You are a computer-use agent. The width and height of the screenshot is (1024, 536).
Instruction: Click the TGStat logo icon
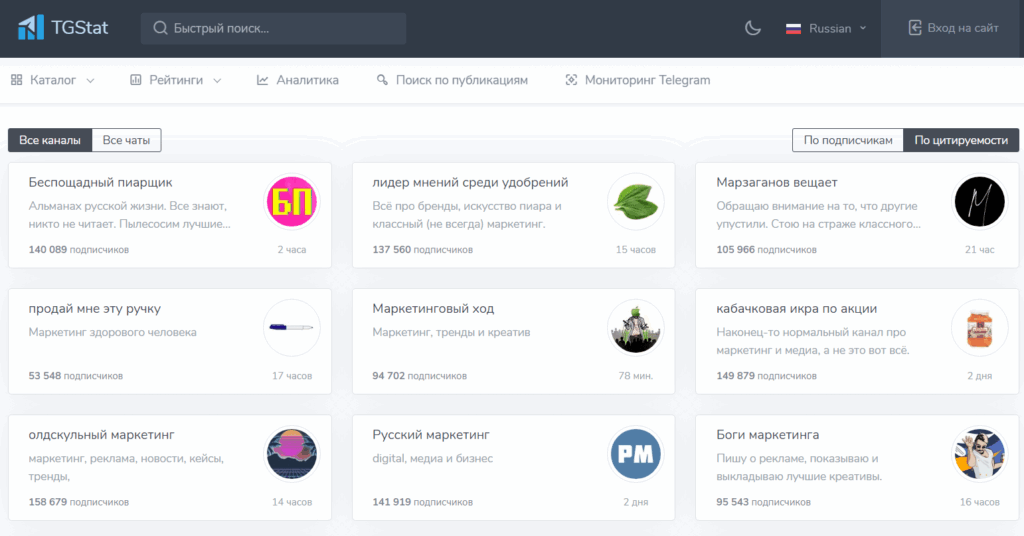31,27
